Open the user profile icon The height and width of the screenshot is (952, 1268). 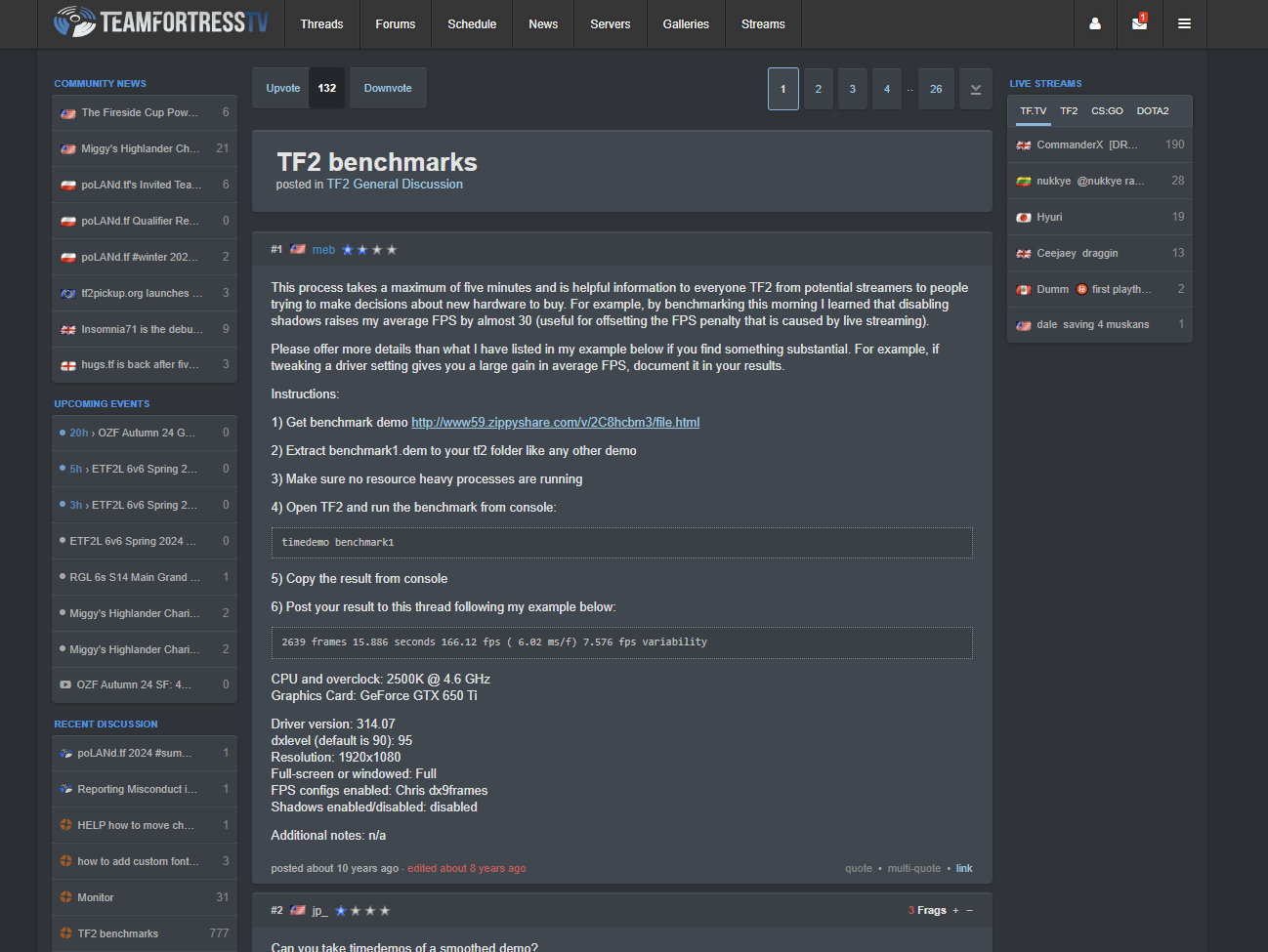pos(1095,23)
